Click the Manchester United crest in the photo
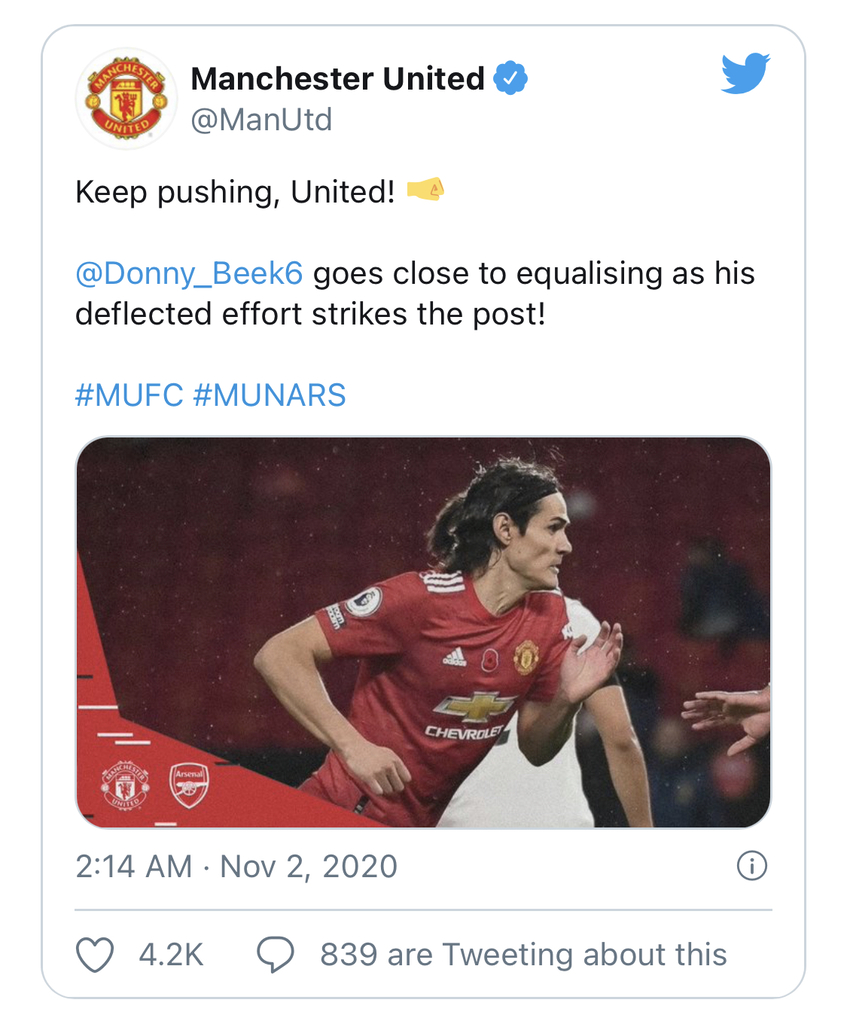This screenshot has height=1024, width=847. 125,786
